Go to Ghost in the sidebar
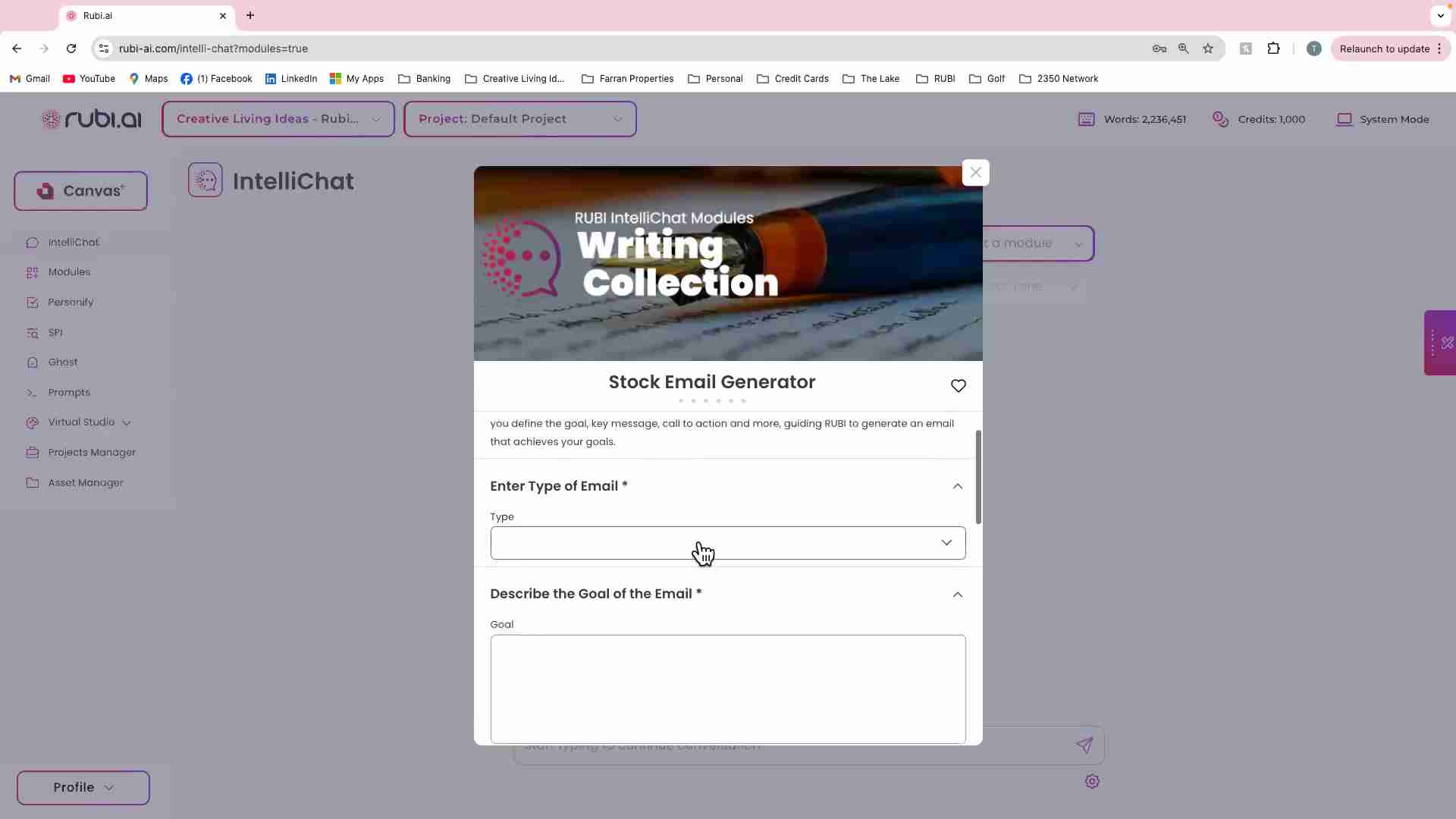The height and width of the screenshot is (819, 1456). (x=63, y=362)
